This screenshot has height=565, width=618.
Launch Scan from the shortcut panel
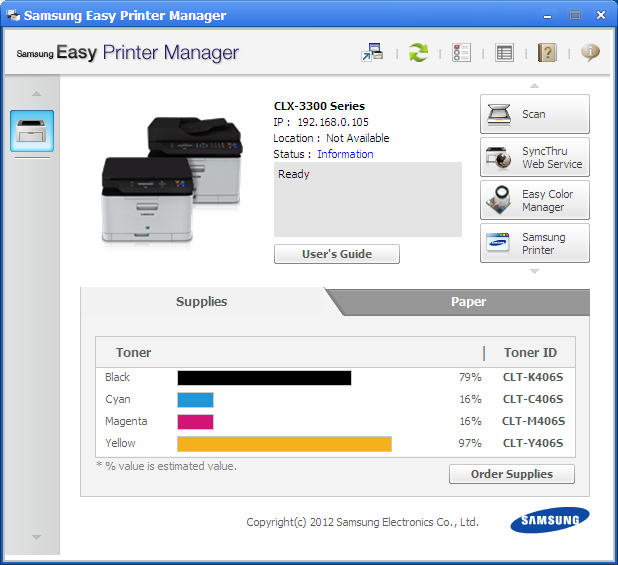(535, 114)
